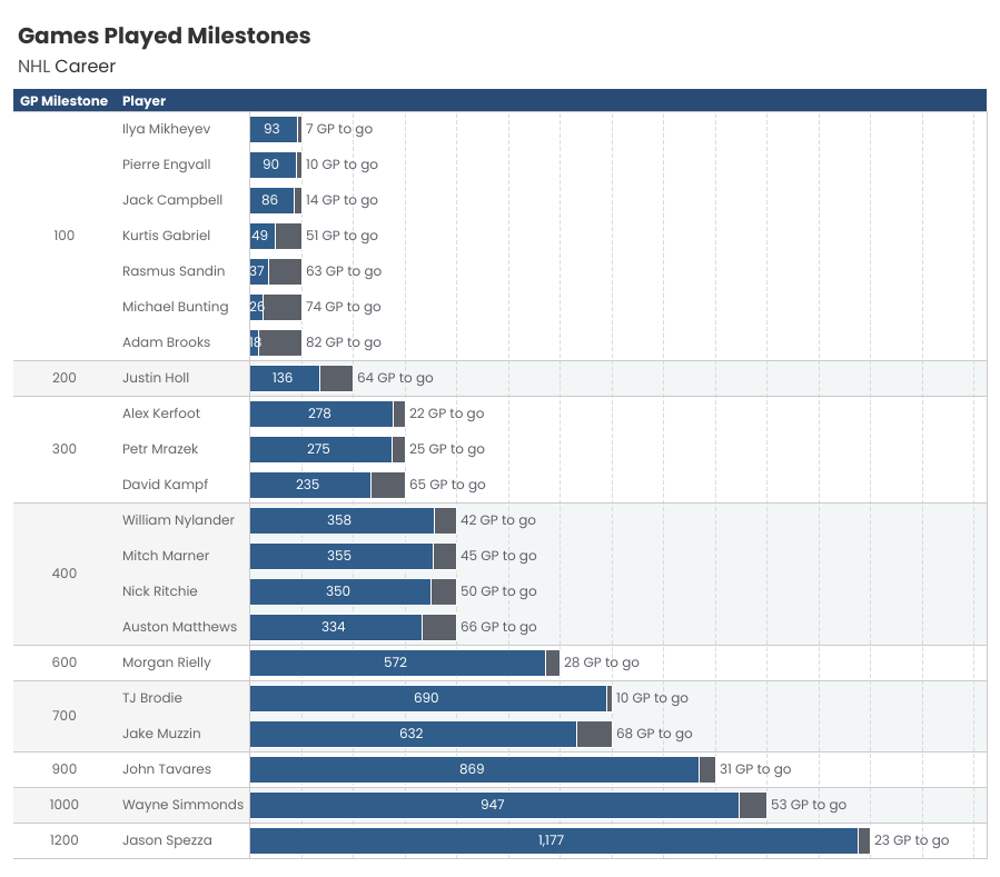This screenshot has height=877, width=1000.
Task: Click the 278 games played bar
Action: coord(321,413)
